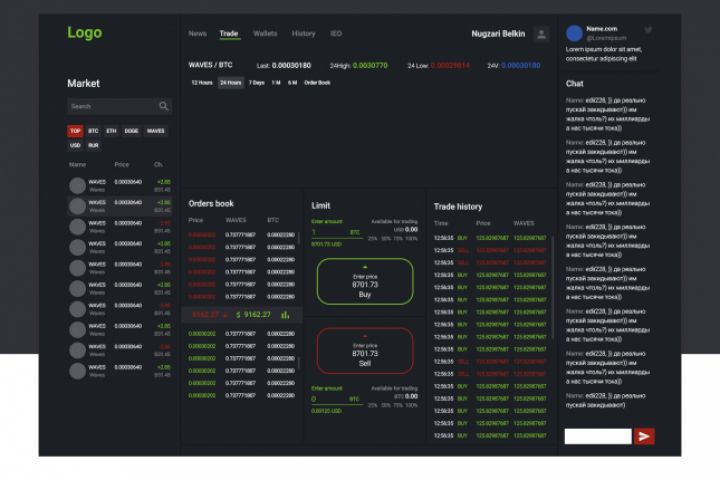Open the Wallets tab
The image size is (720, 480).
click(x=265, y=34)
